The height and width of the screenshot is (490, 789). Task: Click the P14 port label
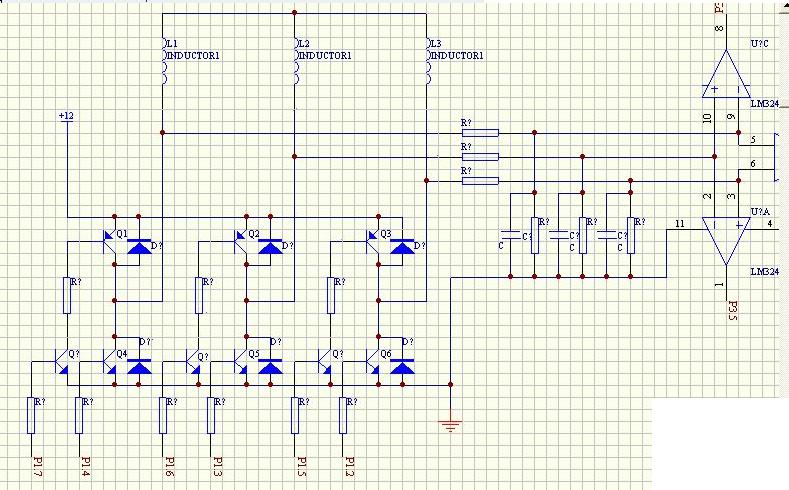(86, 465)
